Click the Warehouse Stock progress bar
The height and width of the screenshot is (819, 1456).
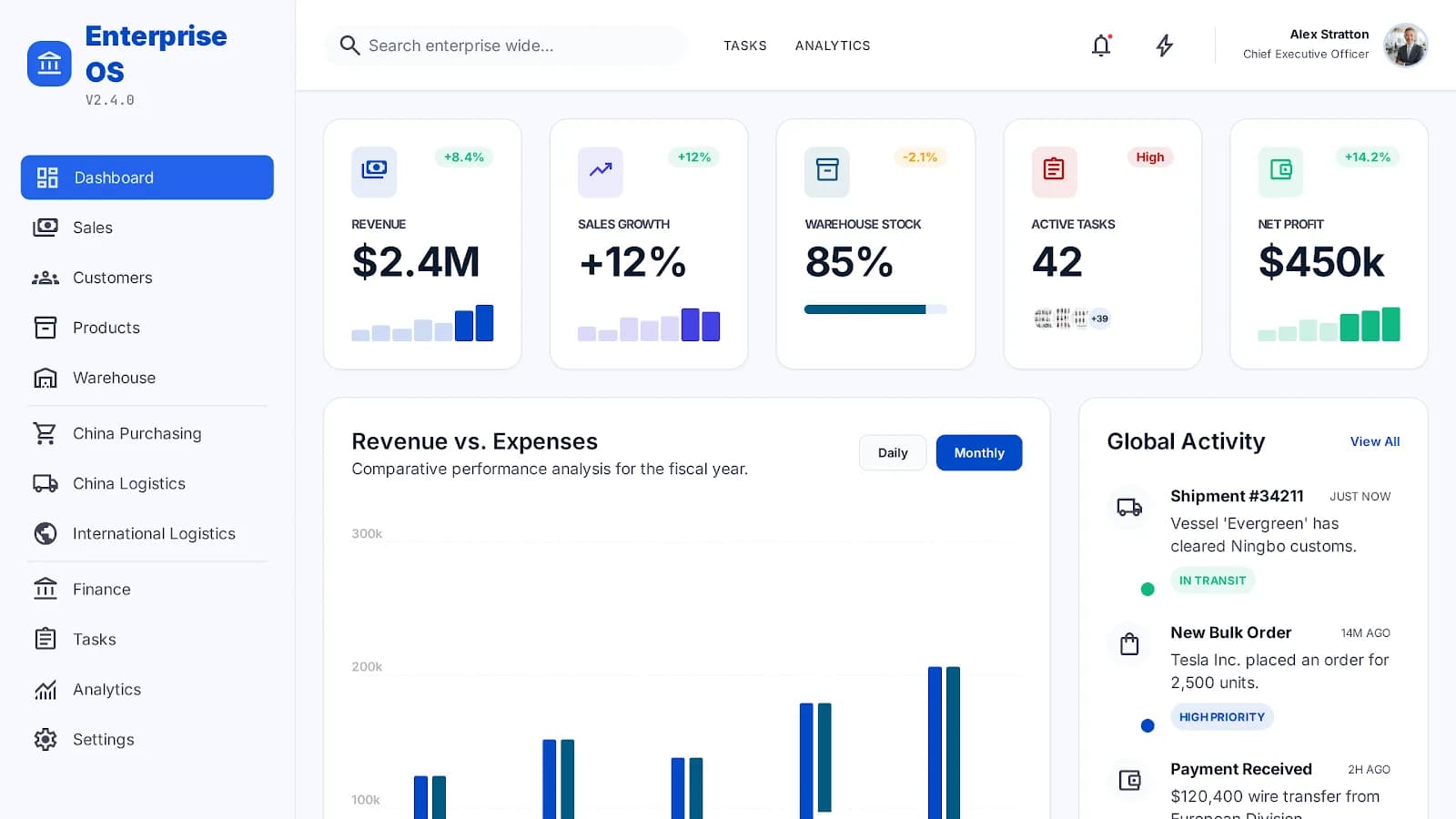pyautogui.click(x=875, y=309)
